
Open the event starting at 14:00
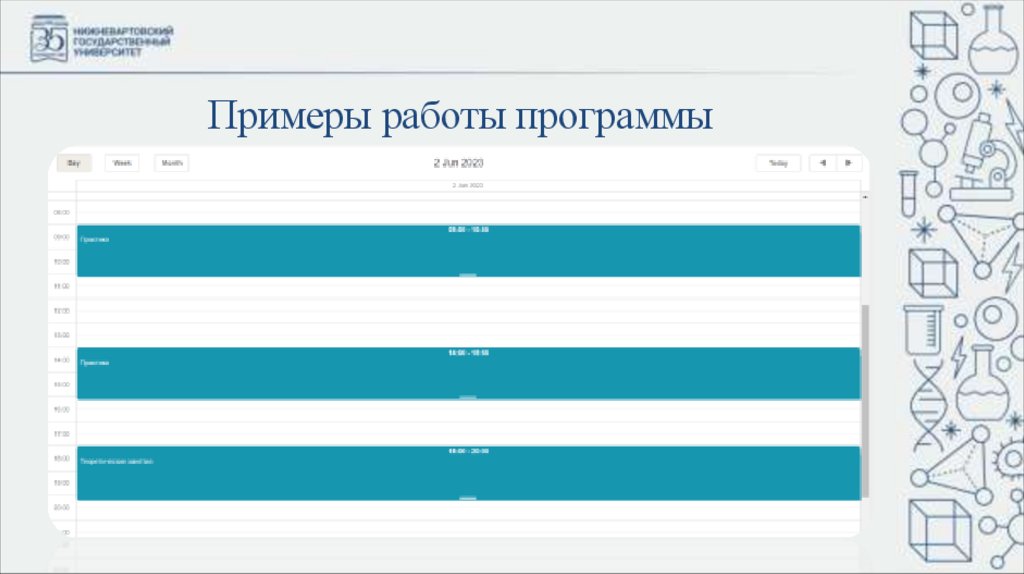click(x=468, y=373)
